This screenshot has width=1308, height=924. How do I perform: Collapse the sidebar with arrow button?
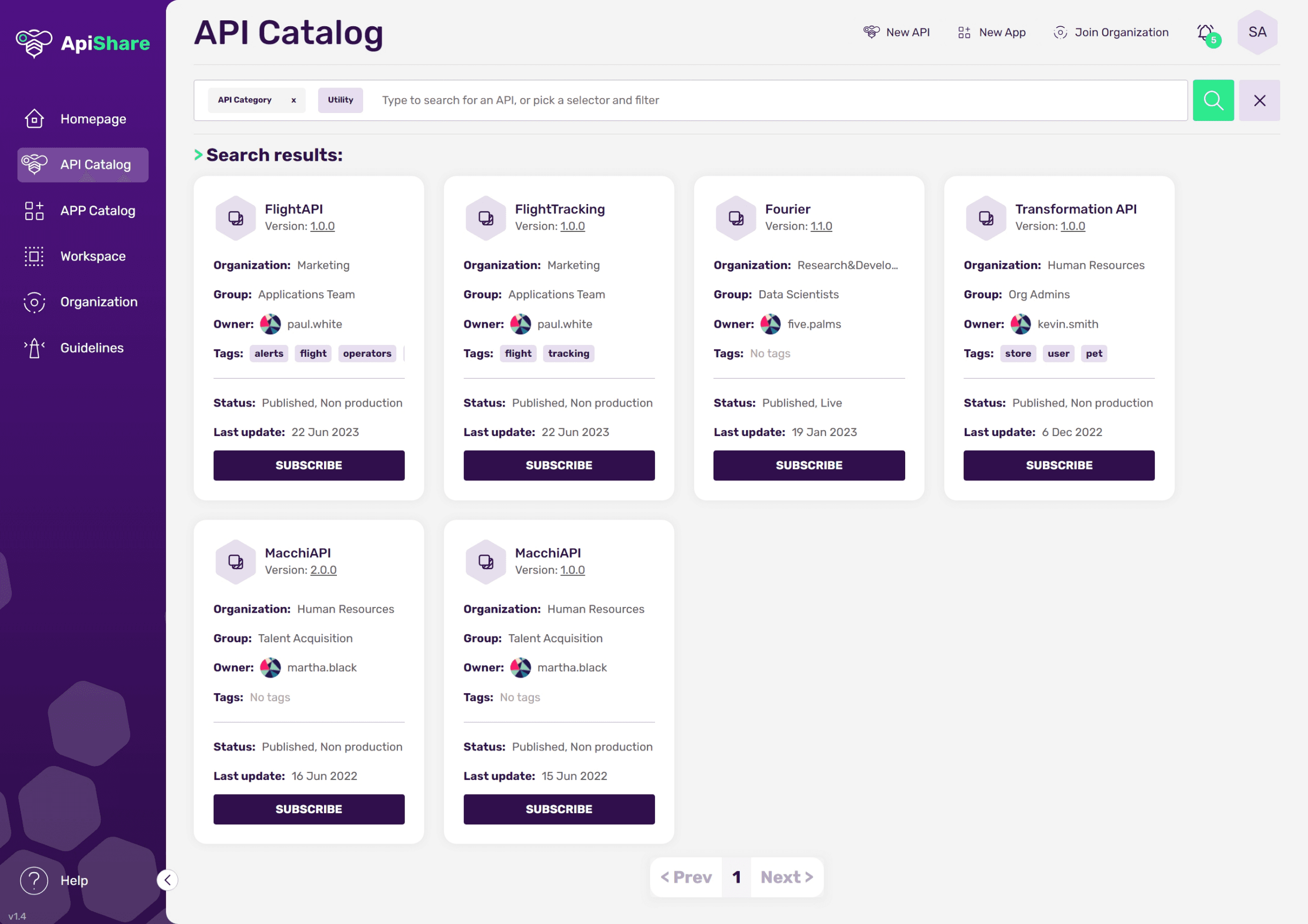pos(168,880)
